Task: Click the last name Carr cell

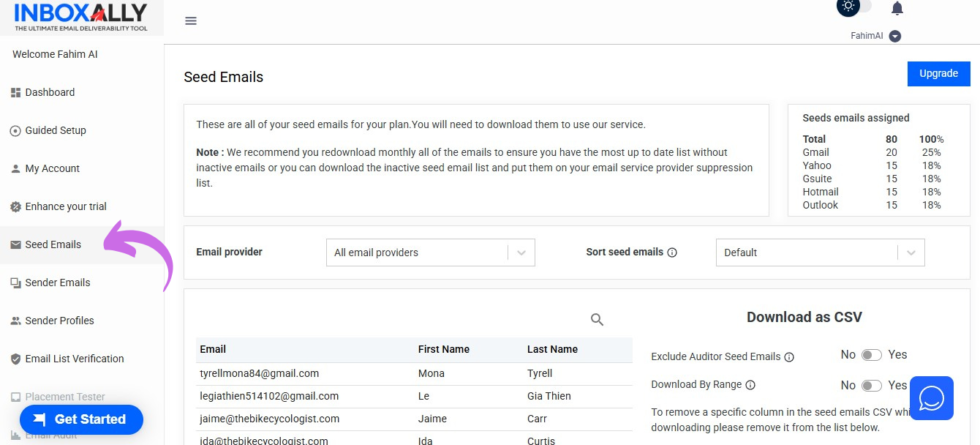Action: [x=537, y=419]
